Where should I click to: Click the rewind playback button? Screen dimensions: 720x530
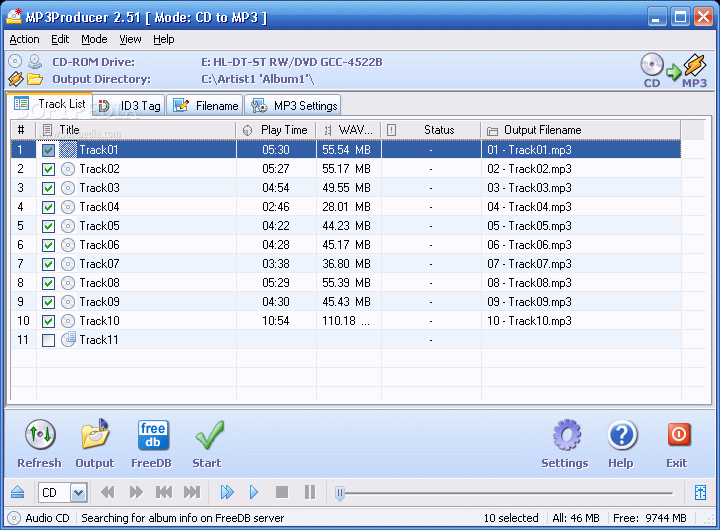tap(107, 492)
